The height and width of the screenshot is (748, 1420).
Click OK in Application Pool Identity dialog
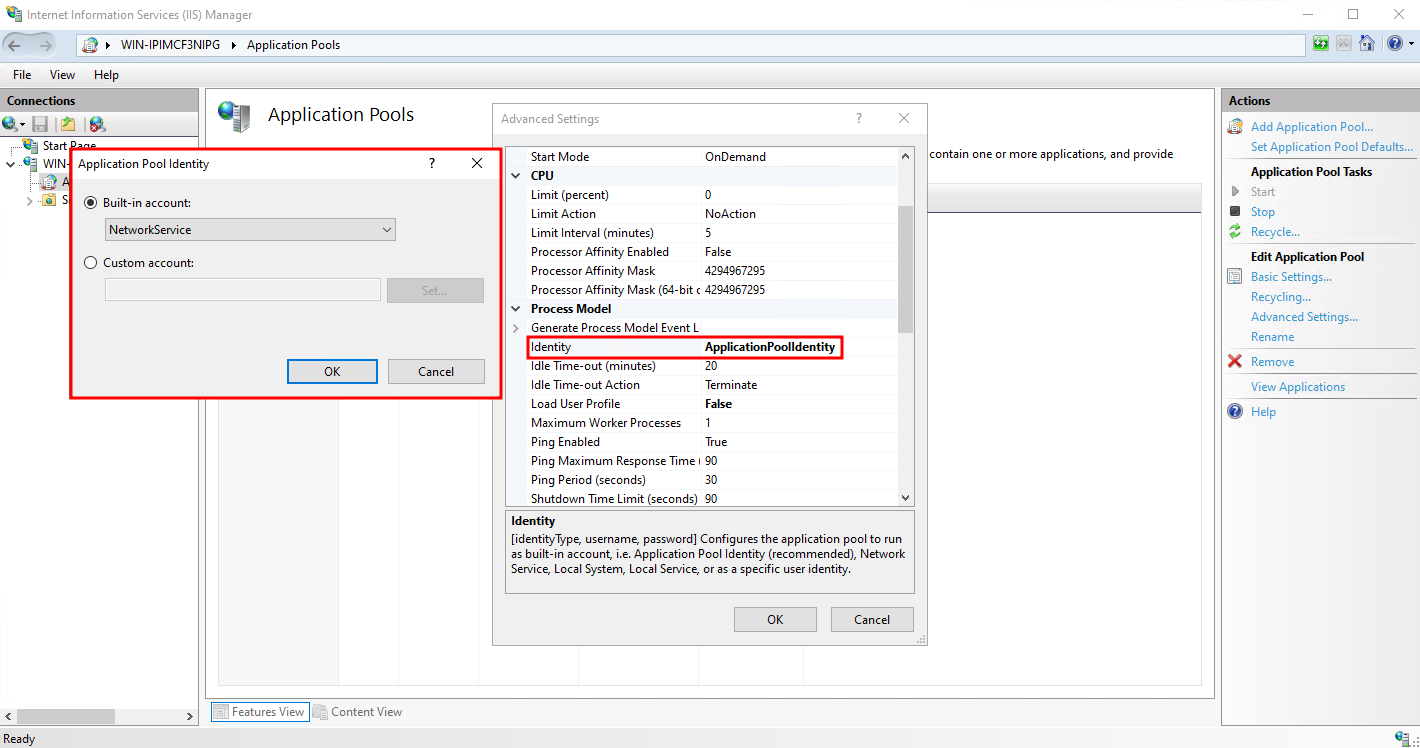(x=332, y=371)
